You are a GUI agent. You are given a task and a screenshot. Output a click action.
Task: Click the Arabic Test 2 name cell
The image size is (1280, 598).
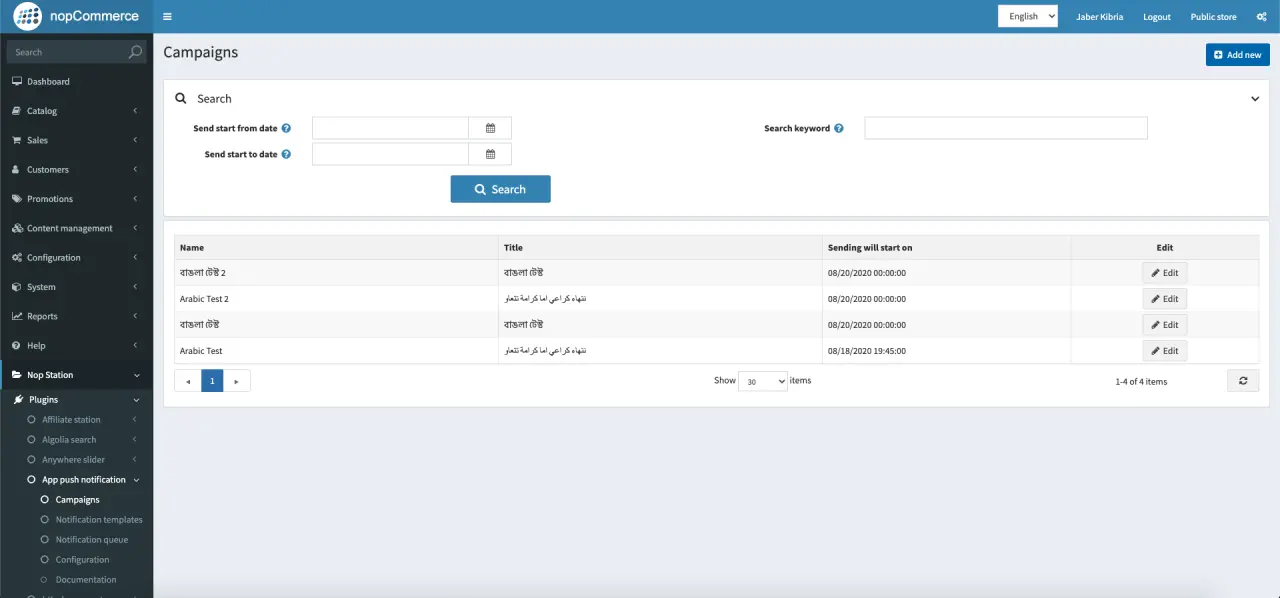[x=336, y=299]
